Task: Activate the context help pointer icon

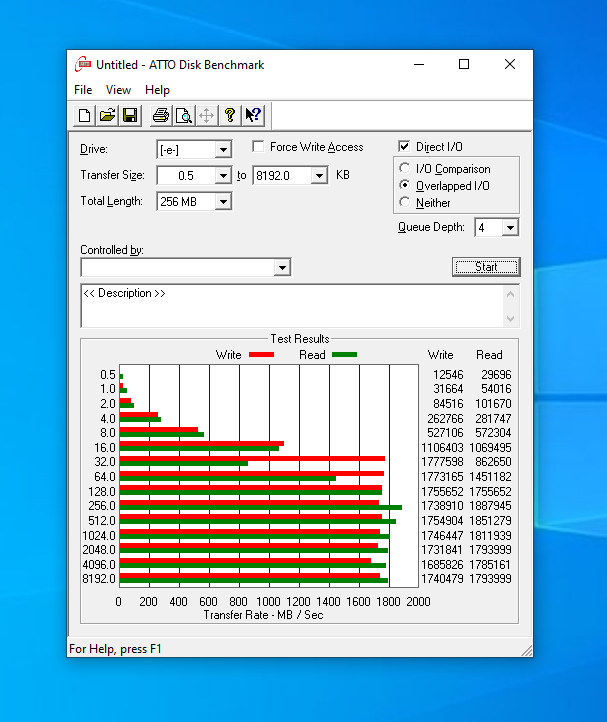Action: [253, 116]
